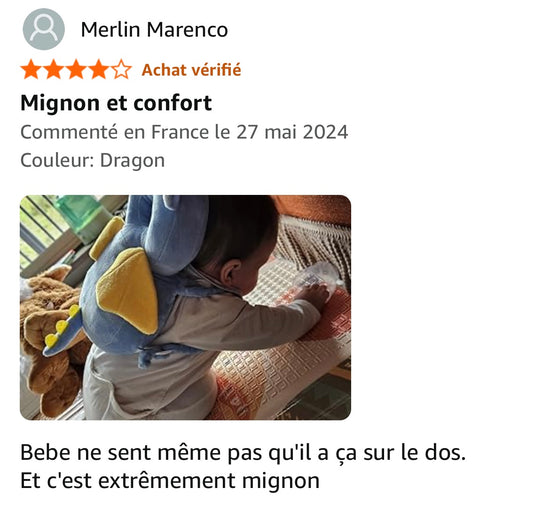Select the third orange rating star
The height and width of the screenshot is (511, 550).
click(76, 69)
